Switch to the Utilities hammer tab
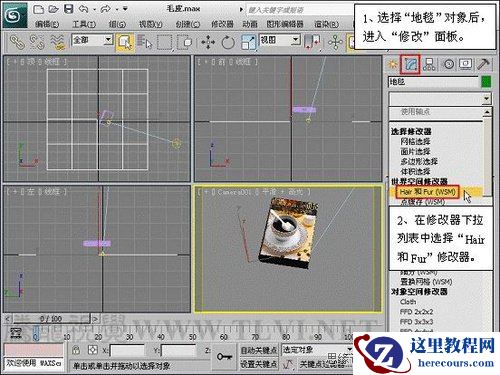This screenshot has width=500, height=375. (x=483, y=64)
